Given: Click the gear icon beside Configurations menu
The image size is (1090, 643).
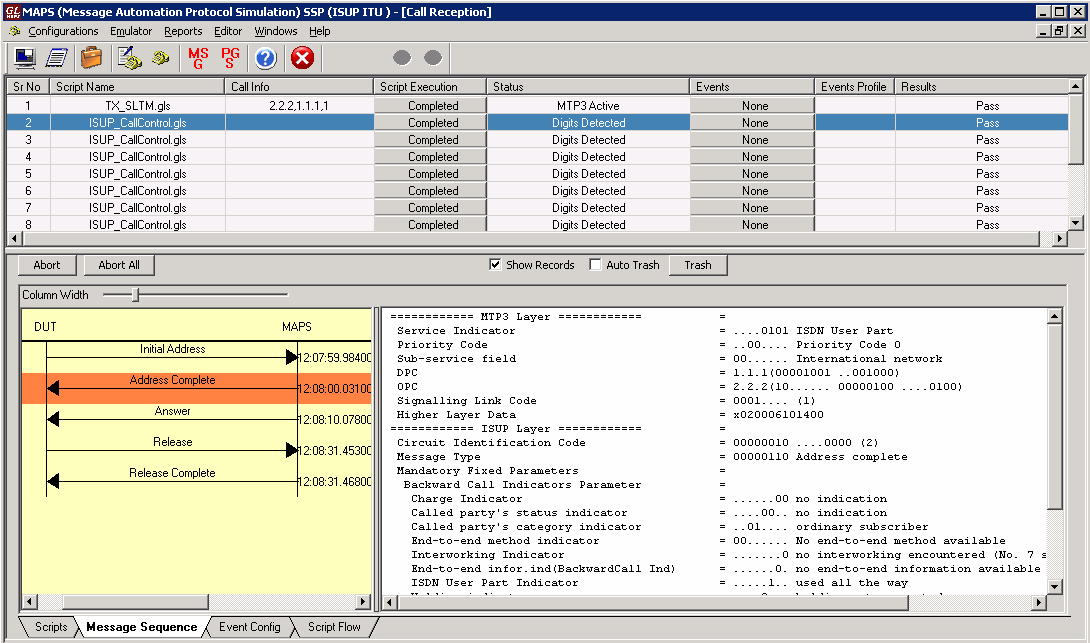Looking at the screenshot, I should 15,31.
